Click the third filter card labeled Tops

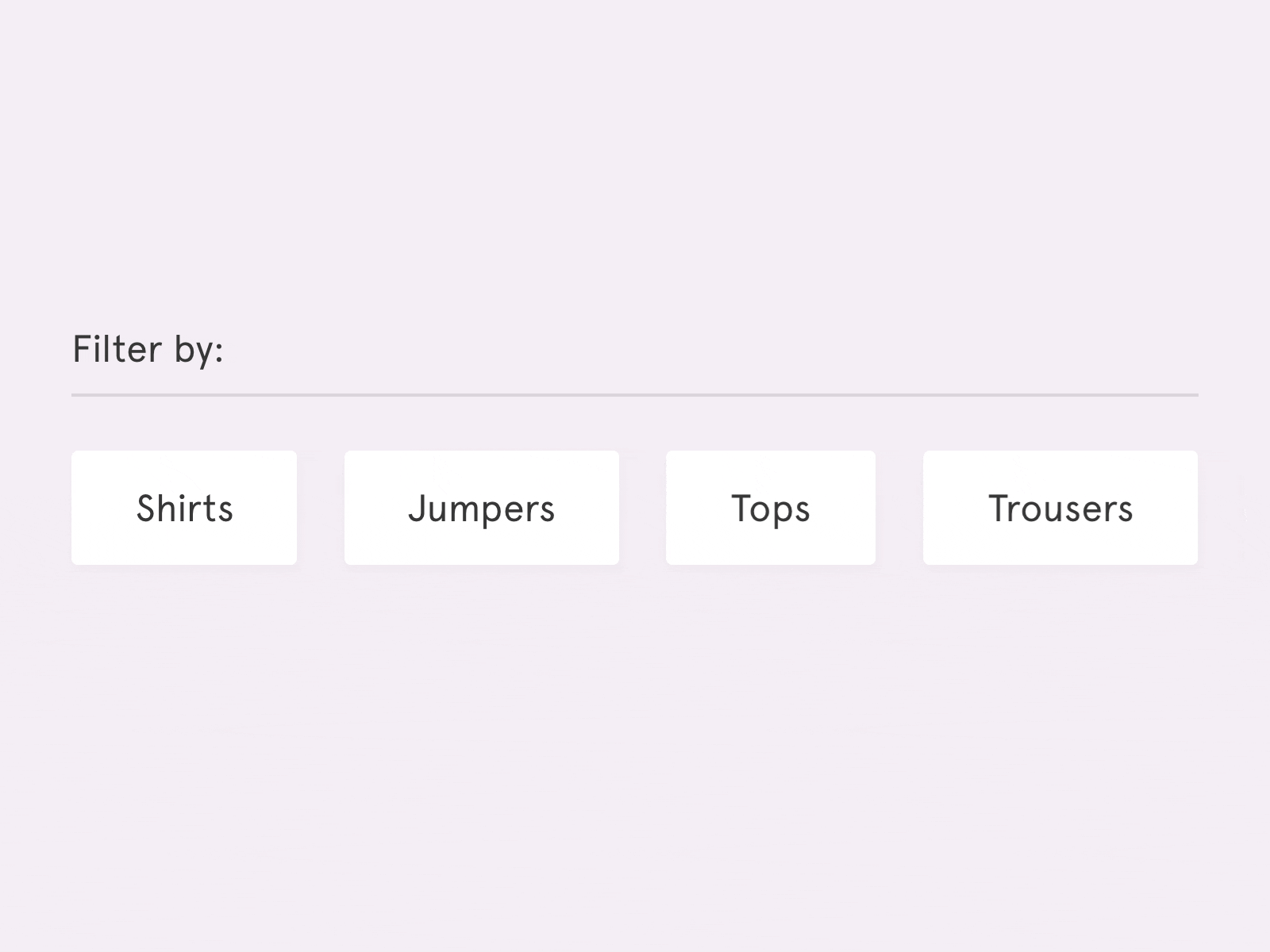770,507
